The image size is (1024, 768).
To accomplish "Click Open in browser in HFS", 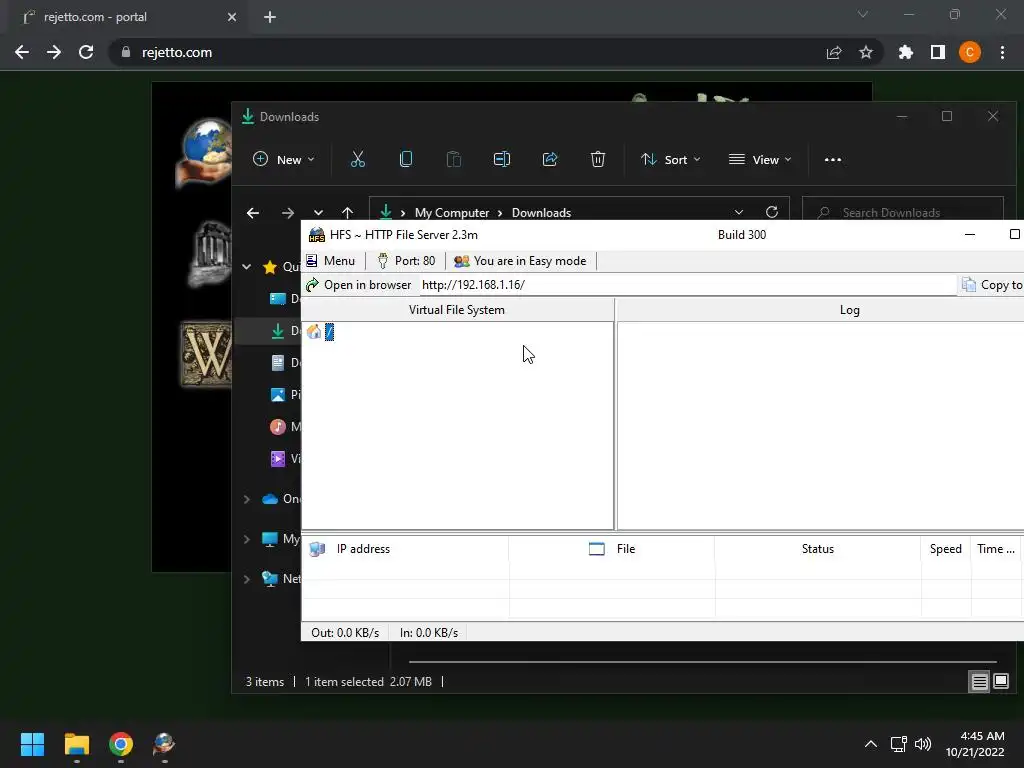I will pyautogui.click(x=359, y=285).
